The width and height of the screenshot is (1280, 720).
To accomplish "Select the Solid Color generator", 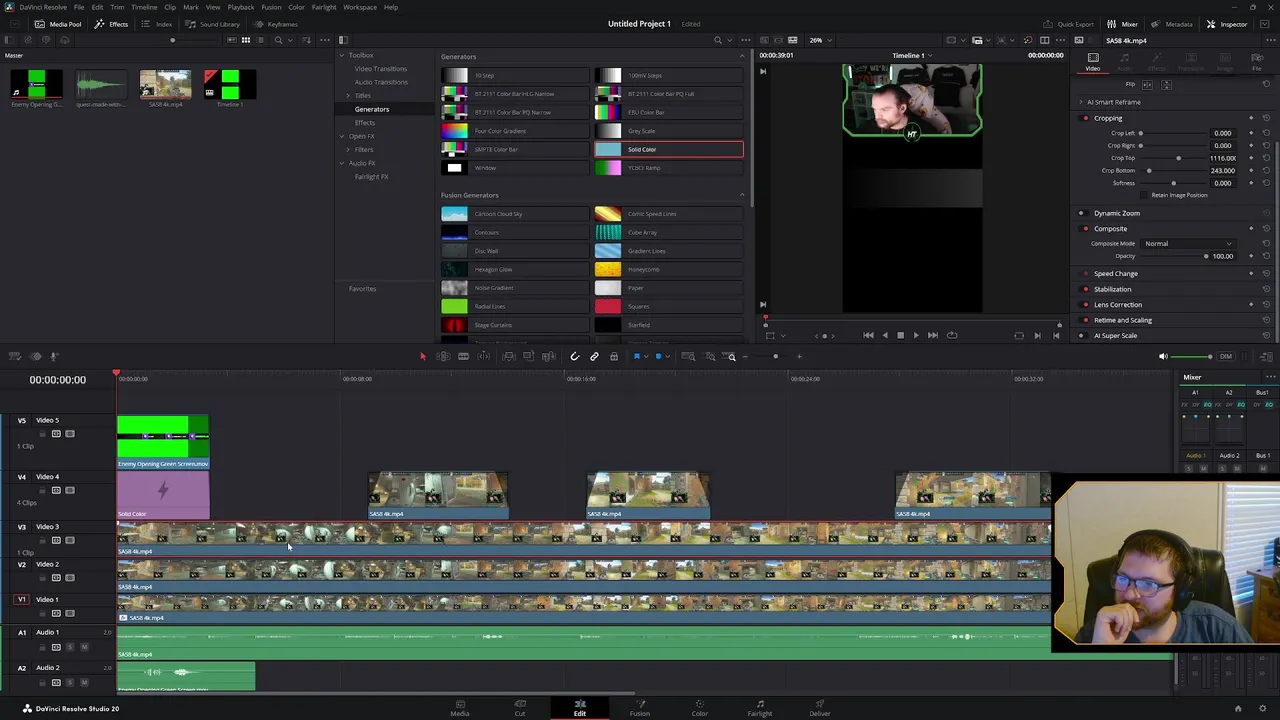I will (668, 150).
